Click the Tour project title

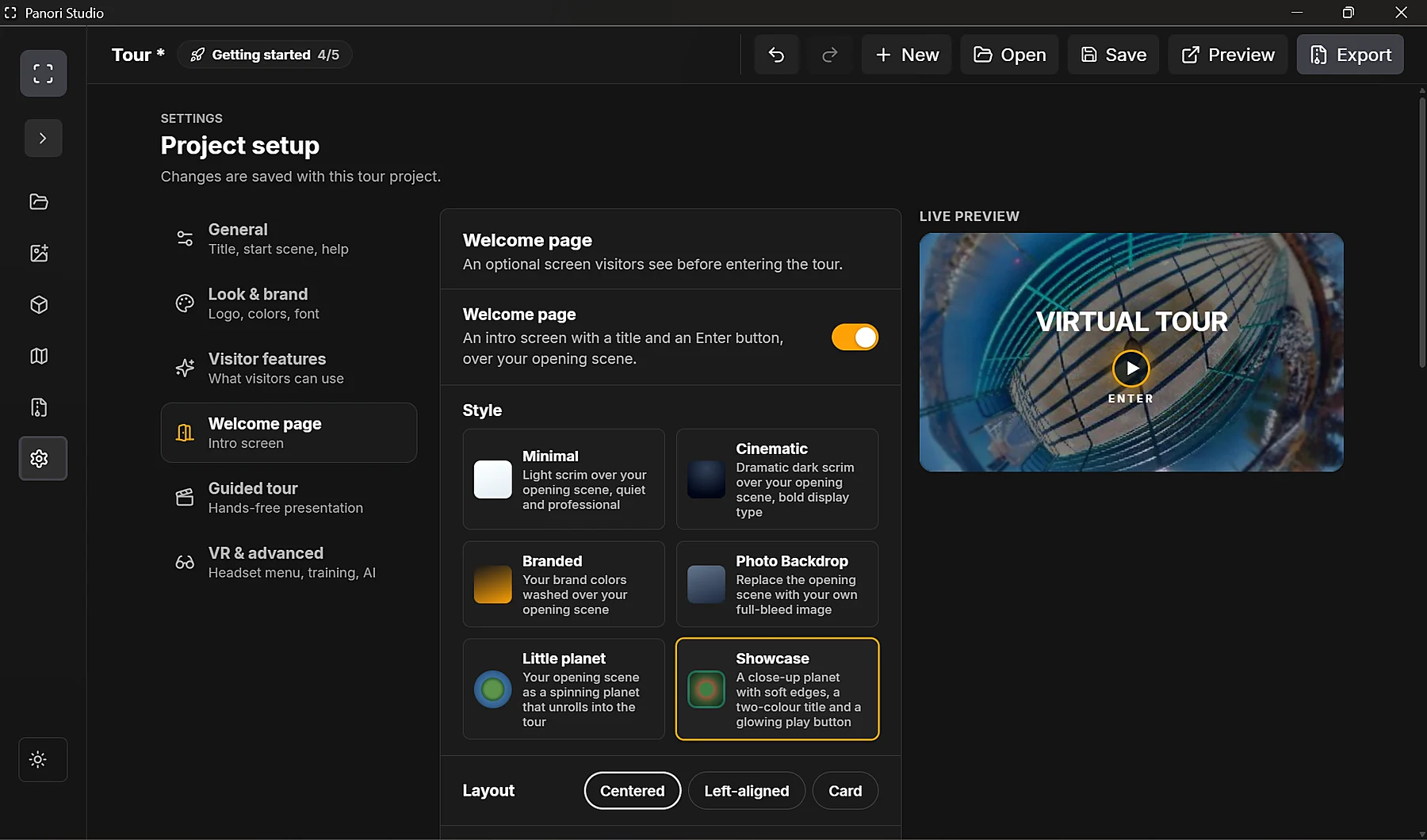pyautogui.click(x=138, y=55)
